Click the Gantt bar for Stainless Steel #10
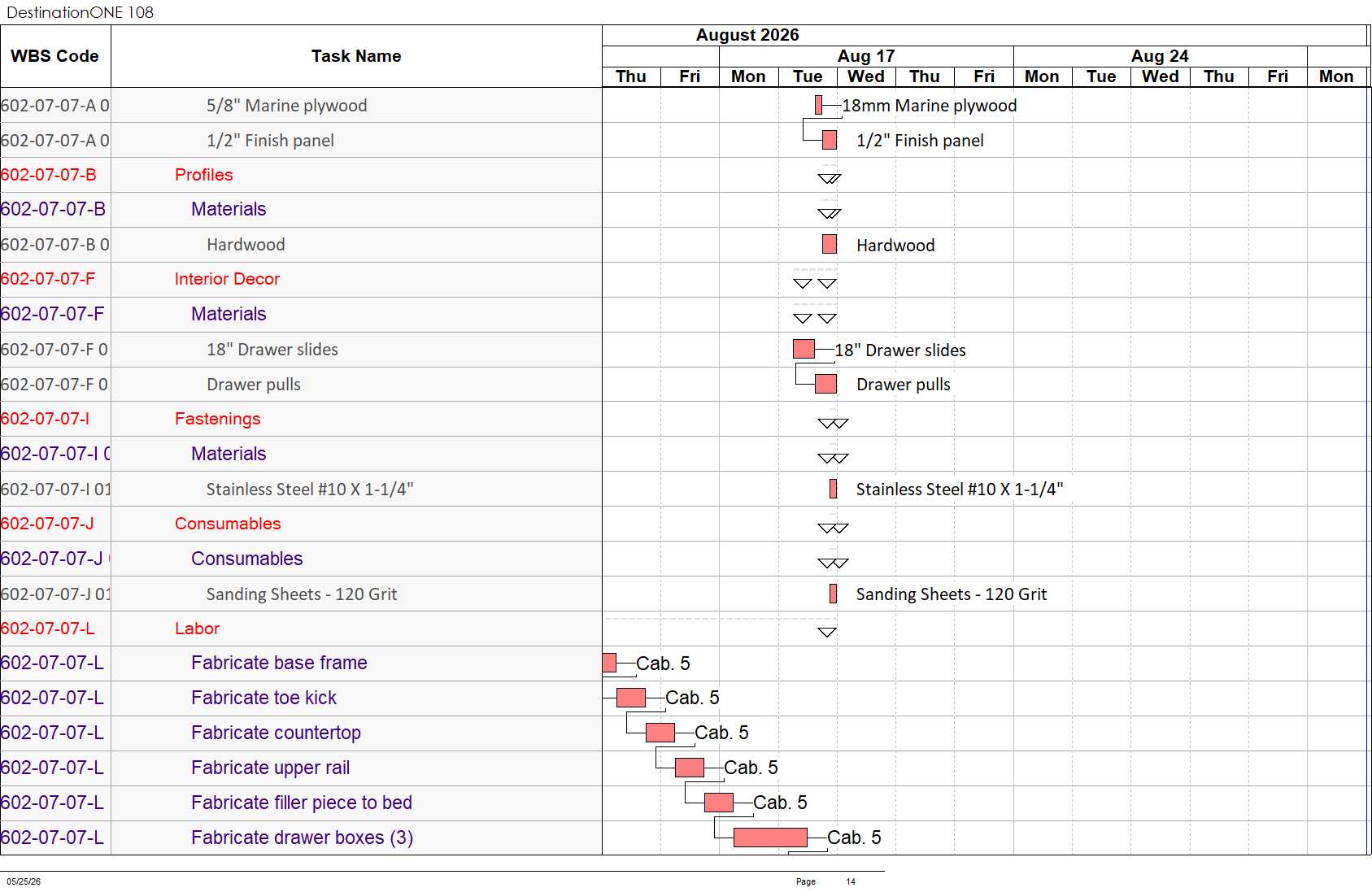Viewport: 1372px width, 892px height. (x=833, y=489)
